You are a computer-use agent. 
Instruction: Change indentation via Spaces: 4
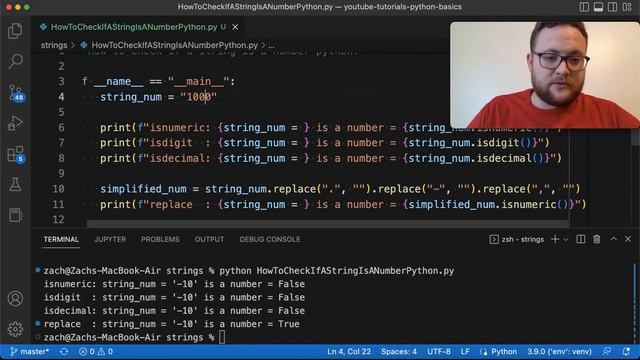399,351
